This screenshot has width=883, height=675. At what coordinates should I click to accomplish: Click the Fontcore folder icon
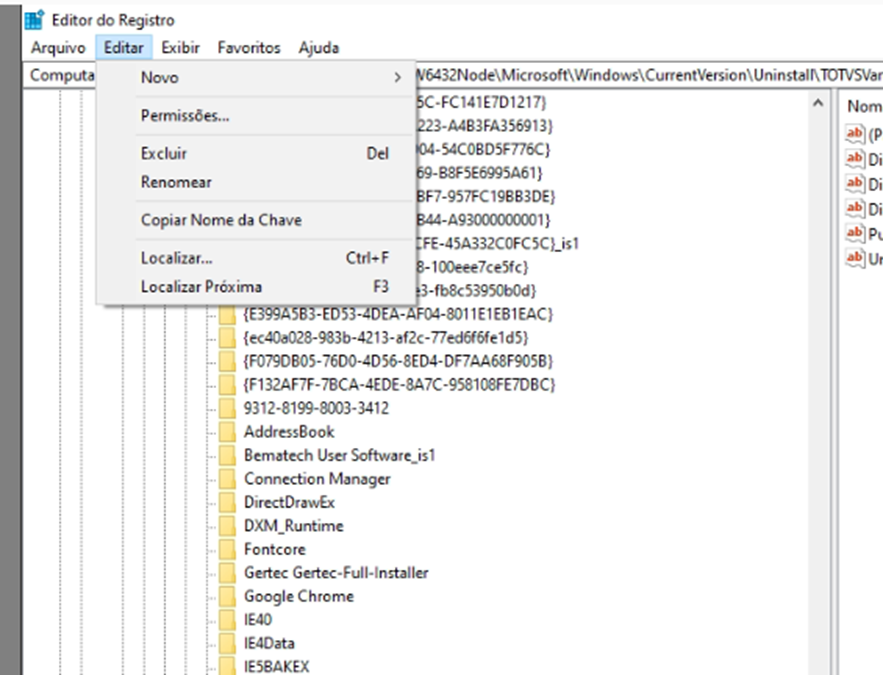click(228, 549)
